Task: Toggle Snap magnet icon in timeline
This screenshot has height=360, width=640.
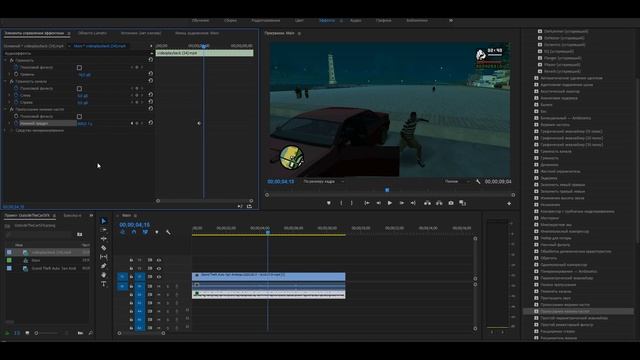Action: pos(134,232)
